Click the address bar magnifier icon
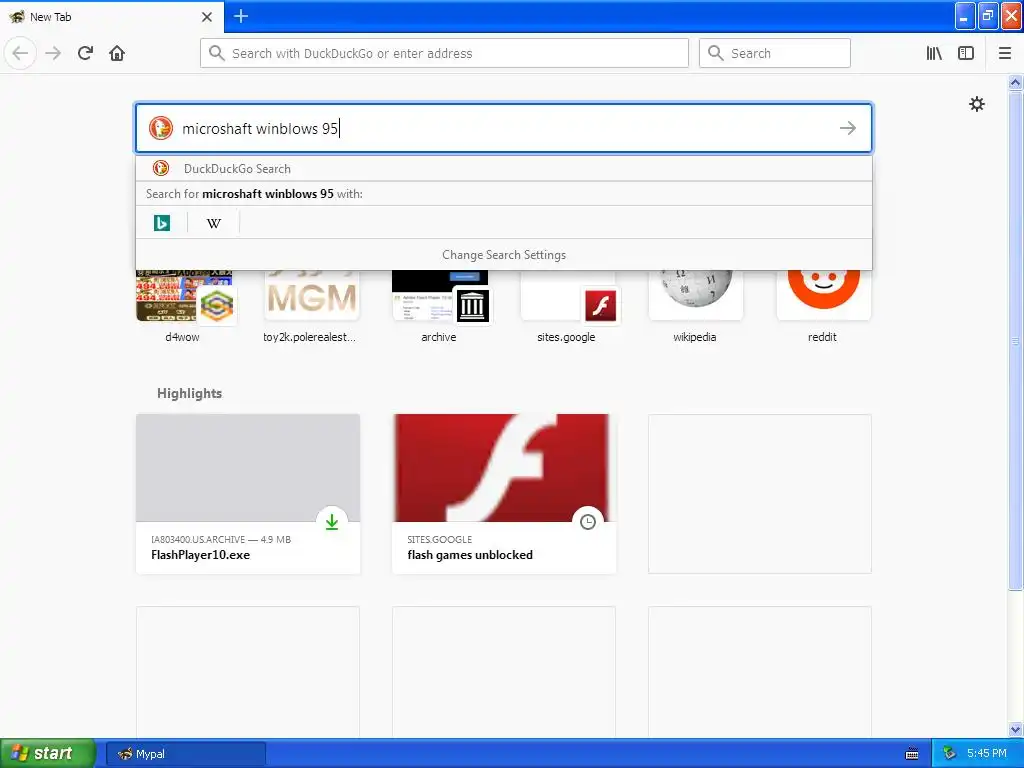This screenshot has height=768, width=1024. coord(217,53)
